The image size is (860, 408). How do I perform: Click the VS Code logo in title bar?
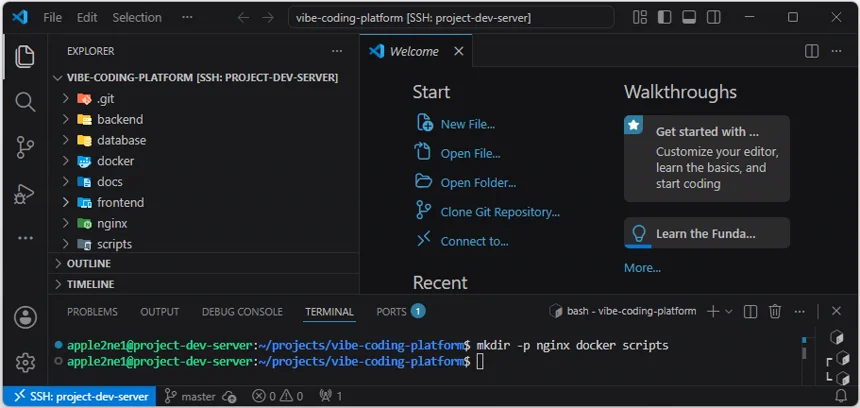[20, 18]
